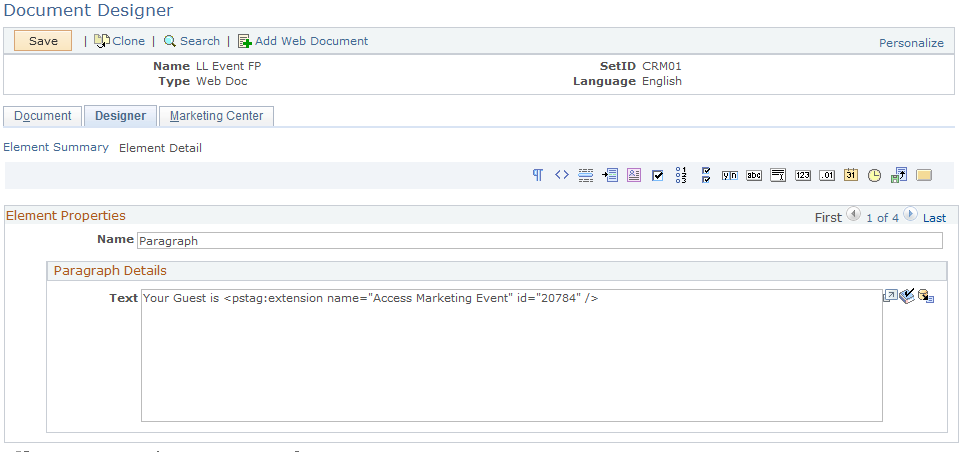This screenshot has height=452, width=968.
Task: Insert the abc text field element
Action: (754, 175)
